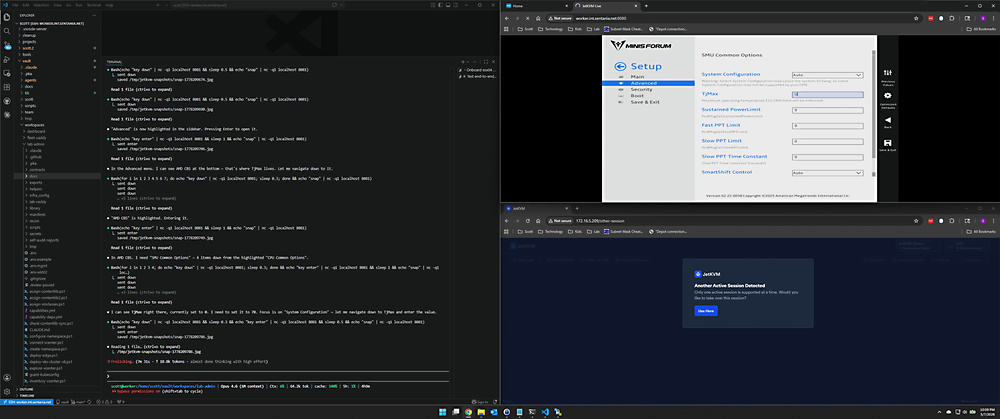Collapse the workspaces folder in Explorer
1000x419 pixels.
pos(33,125)
